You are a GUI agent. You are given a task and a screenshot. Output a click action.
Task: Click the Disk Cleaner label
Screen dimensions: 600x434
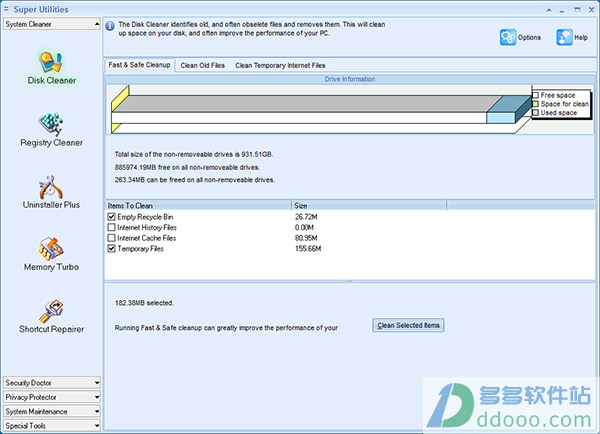coord(52,80)
